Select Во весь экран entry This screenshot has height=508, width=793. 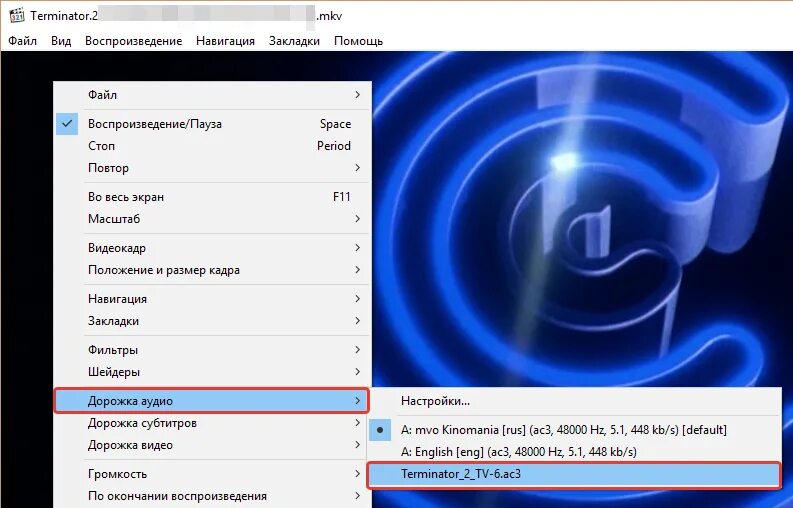pos(212,197)
